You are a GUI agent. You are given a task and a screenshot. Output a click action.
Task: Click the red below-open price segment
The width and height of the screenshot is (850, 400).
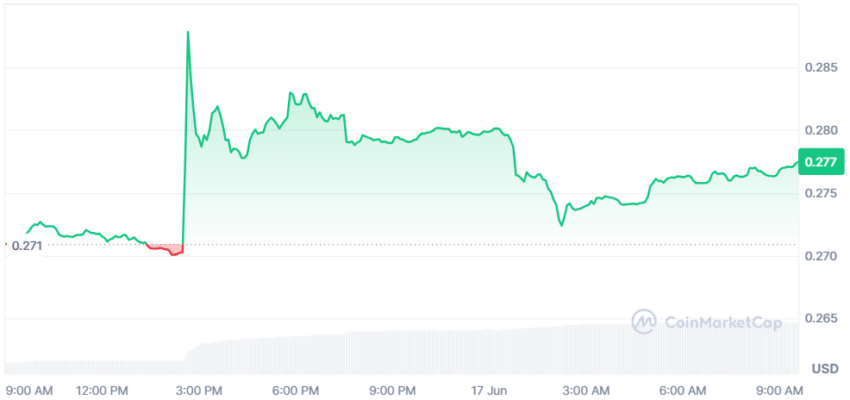[165, 249]
